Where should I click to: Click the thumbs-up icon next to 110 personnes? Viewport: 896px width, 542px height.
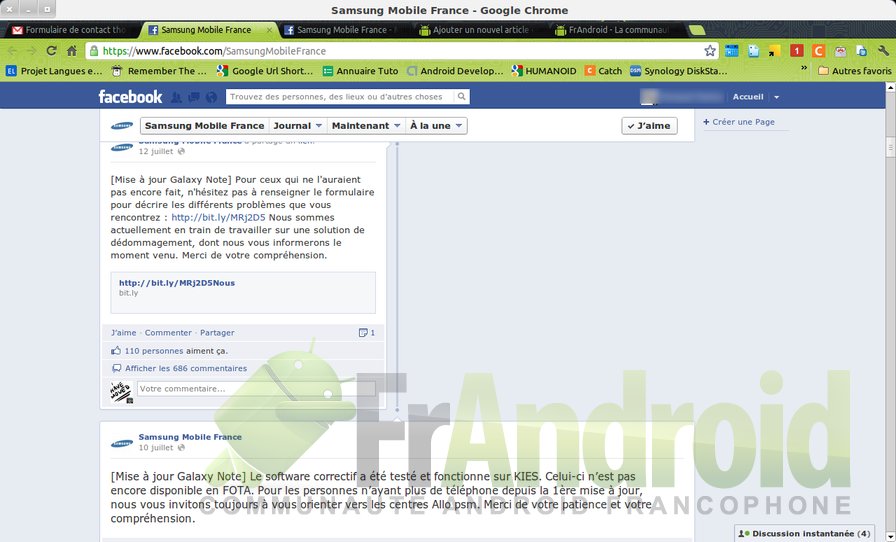[x=116, y=350]
